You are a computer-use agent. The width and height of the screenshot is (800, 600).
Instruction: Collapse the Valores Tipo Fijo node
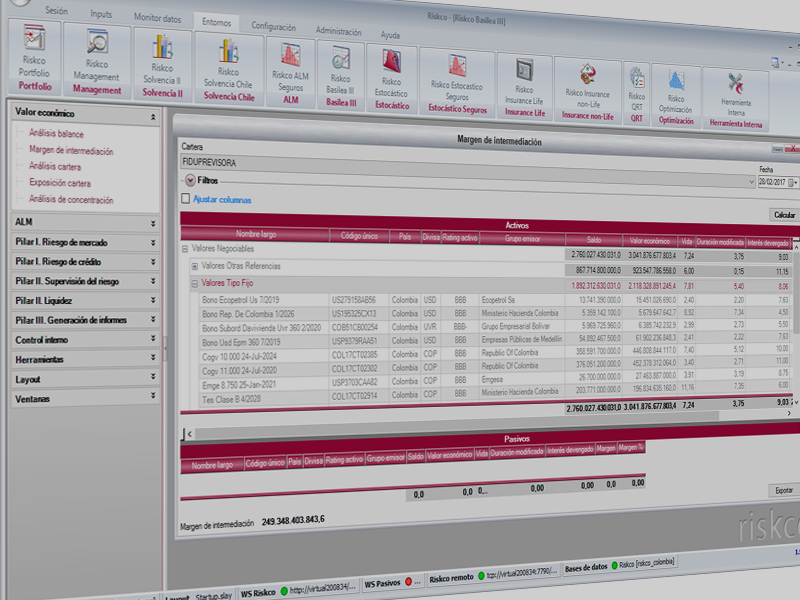(194, 284)
